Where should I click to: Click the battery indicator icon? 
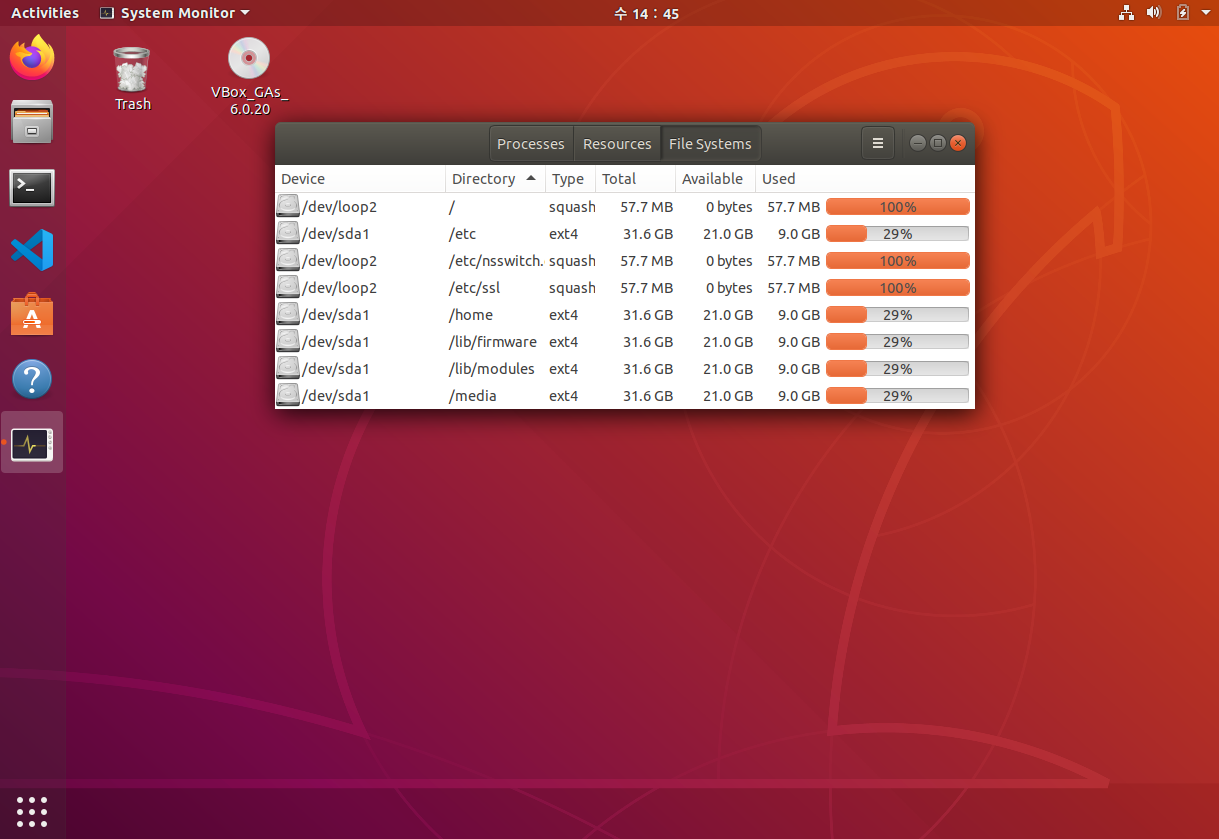[1183, 13]
